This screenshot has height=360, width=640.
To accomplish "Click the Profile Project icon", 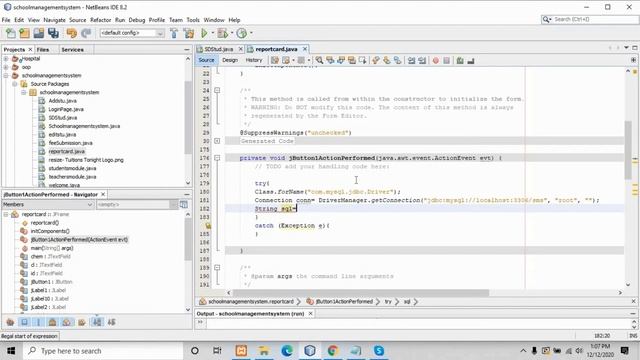I will pos(242,33).
